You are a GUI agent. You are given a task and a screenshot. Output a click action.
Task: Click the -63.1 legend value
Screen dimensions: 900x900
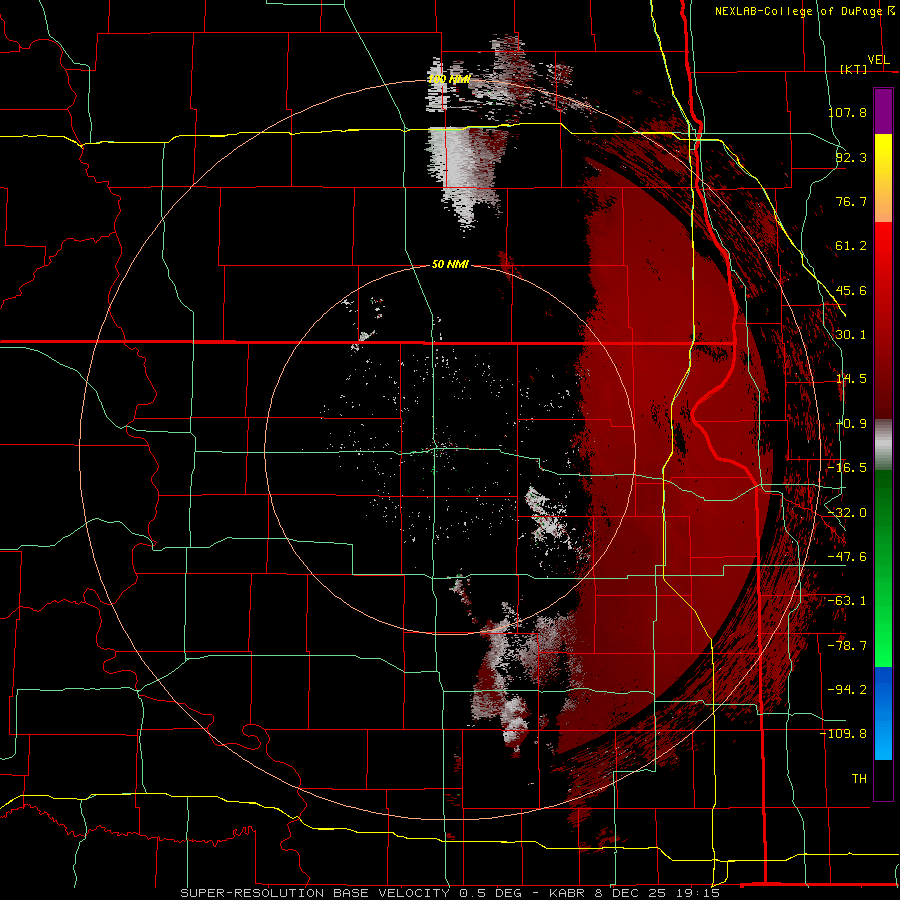tap(847, 601)
